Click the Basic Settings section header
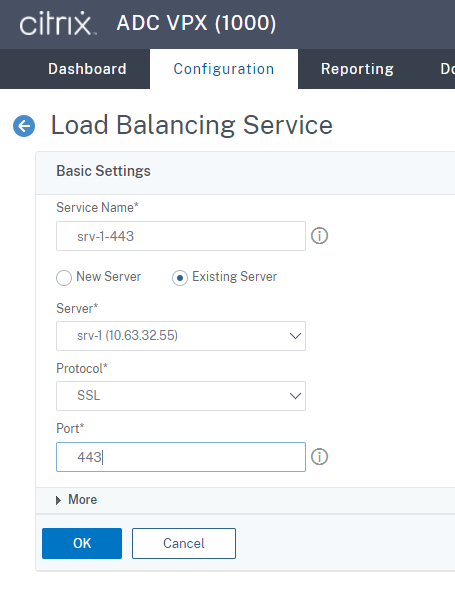 (x=103, y=171)
